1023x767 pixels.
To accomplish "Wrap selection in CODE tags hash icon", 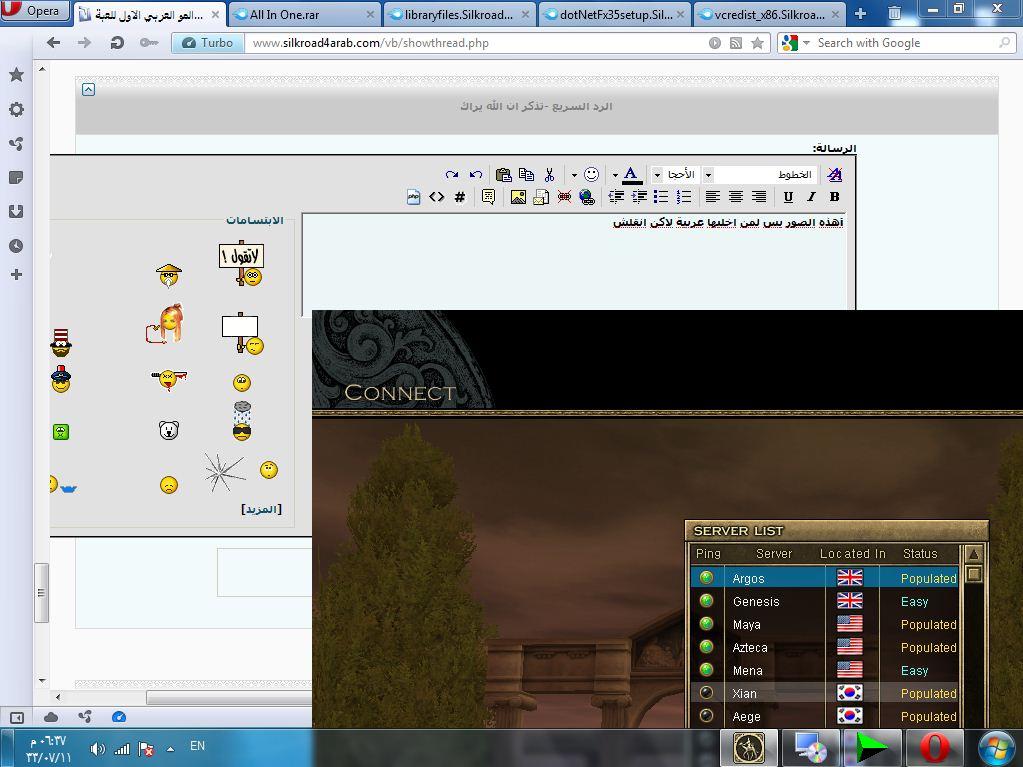I will [x=459, y=197].
